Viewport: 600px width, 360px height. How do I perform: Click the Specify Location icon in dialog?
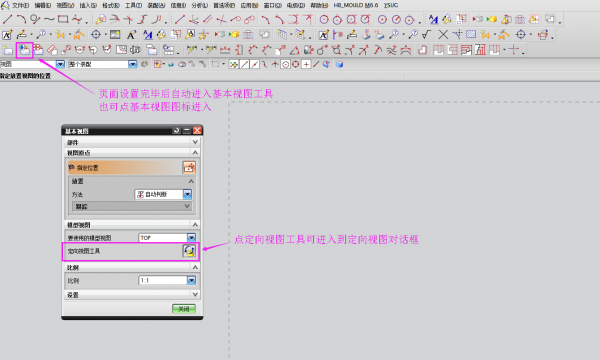pos(189,168)
